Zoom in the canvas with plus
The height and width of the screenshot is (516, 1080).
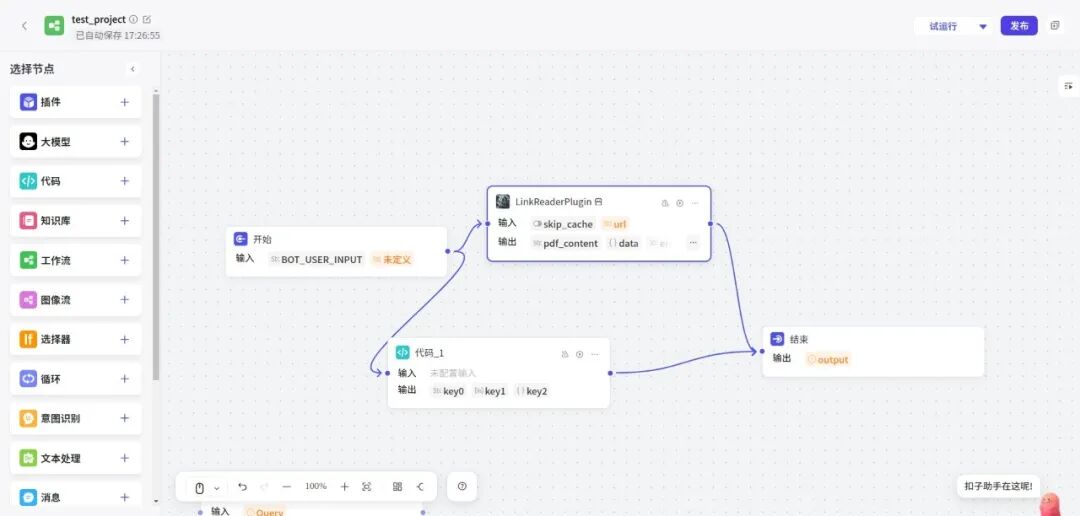[344, 486]
